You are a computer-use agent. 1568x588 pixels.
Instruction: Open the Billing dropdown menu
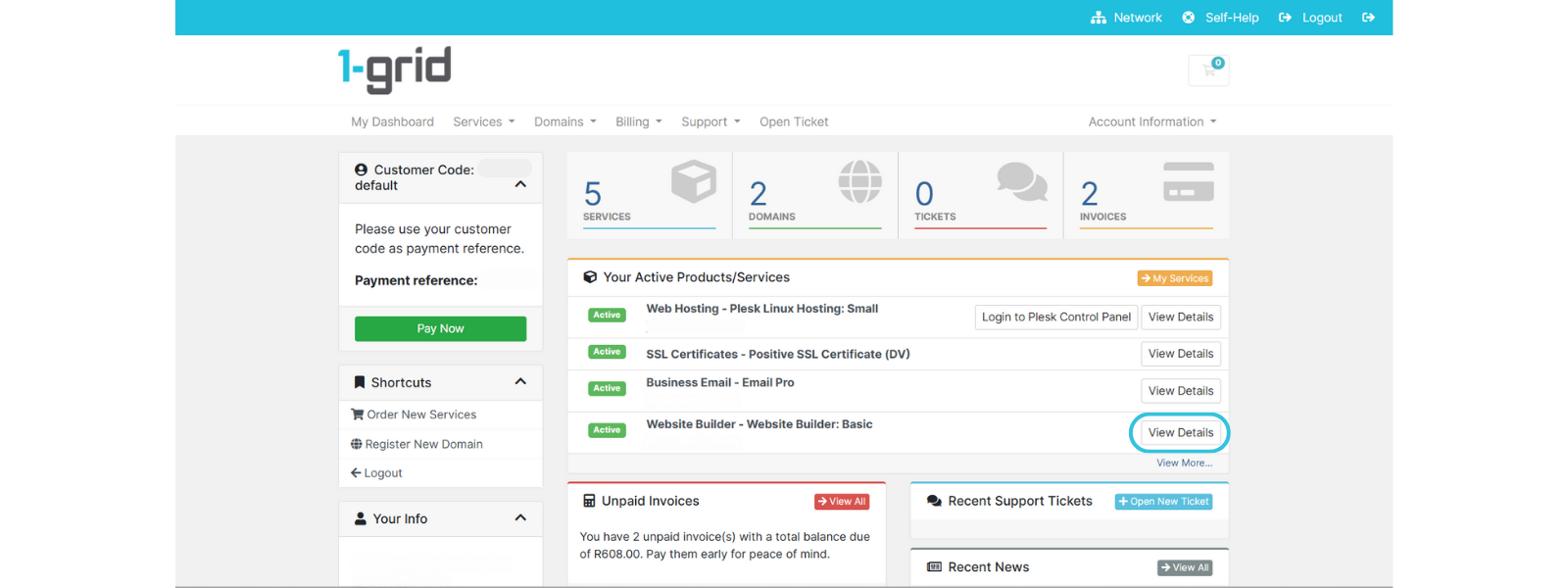[x=638, y=122]
